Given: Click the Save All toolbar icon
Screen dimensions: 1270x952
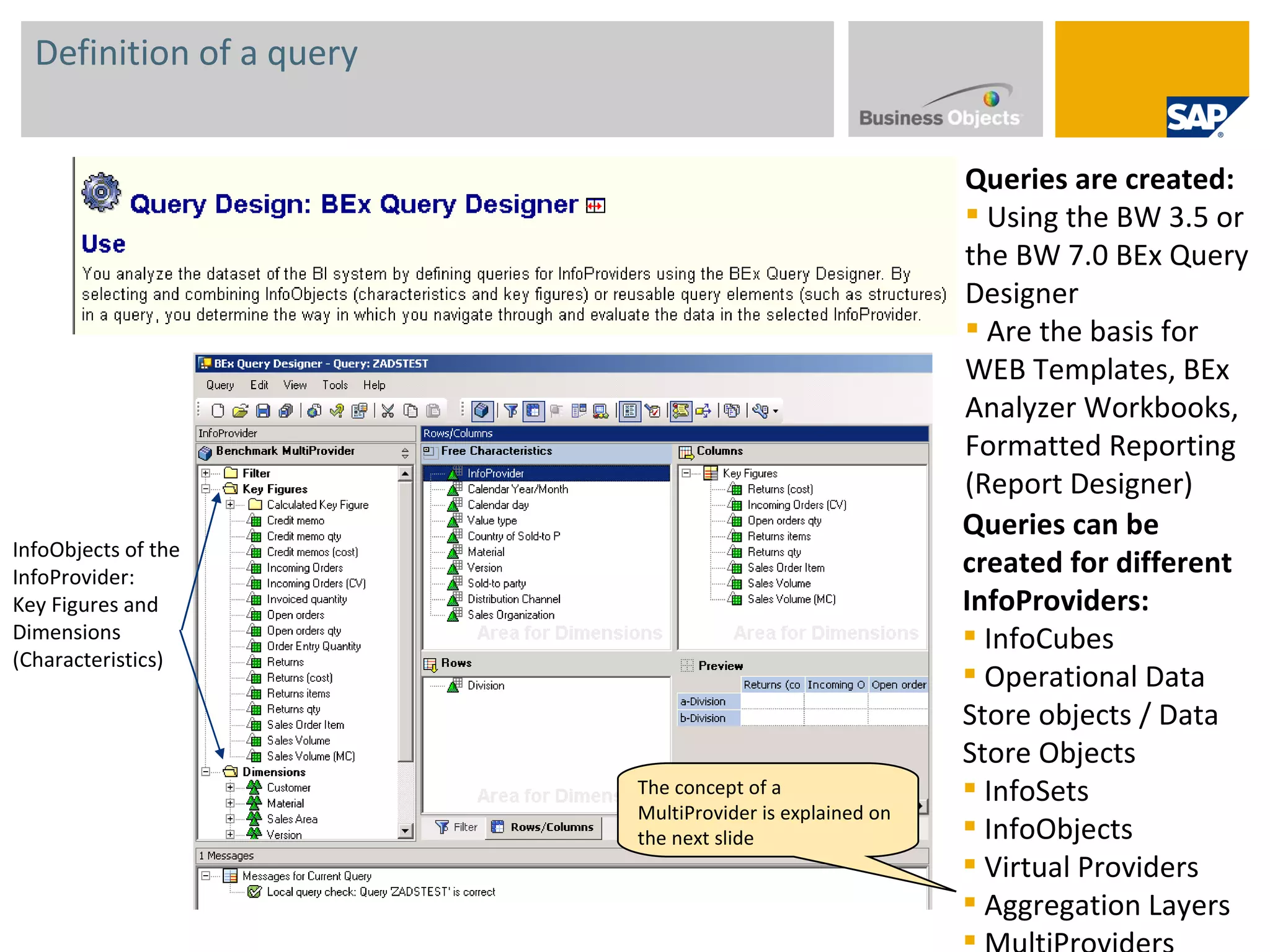Looking at the screenshot, I should tap(286, 410).
